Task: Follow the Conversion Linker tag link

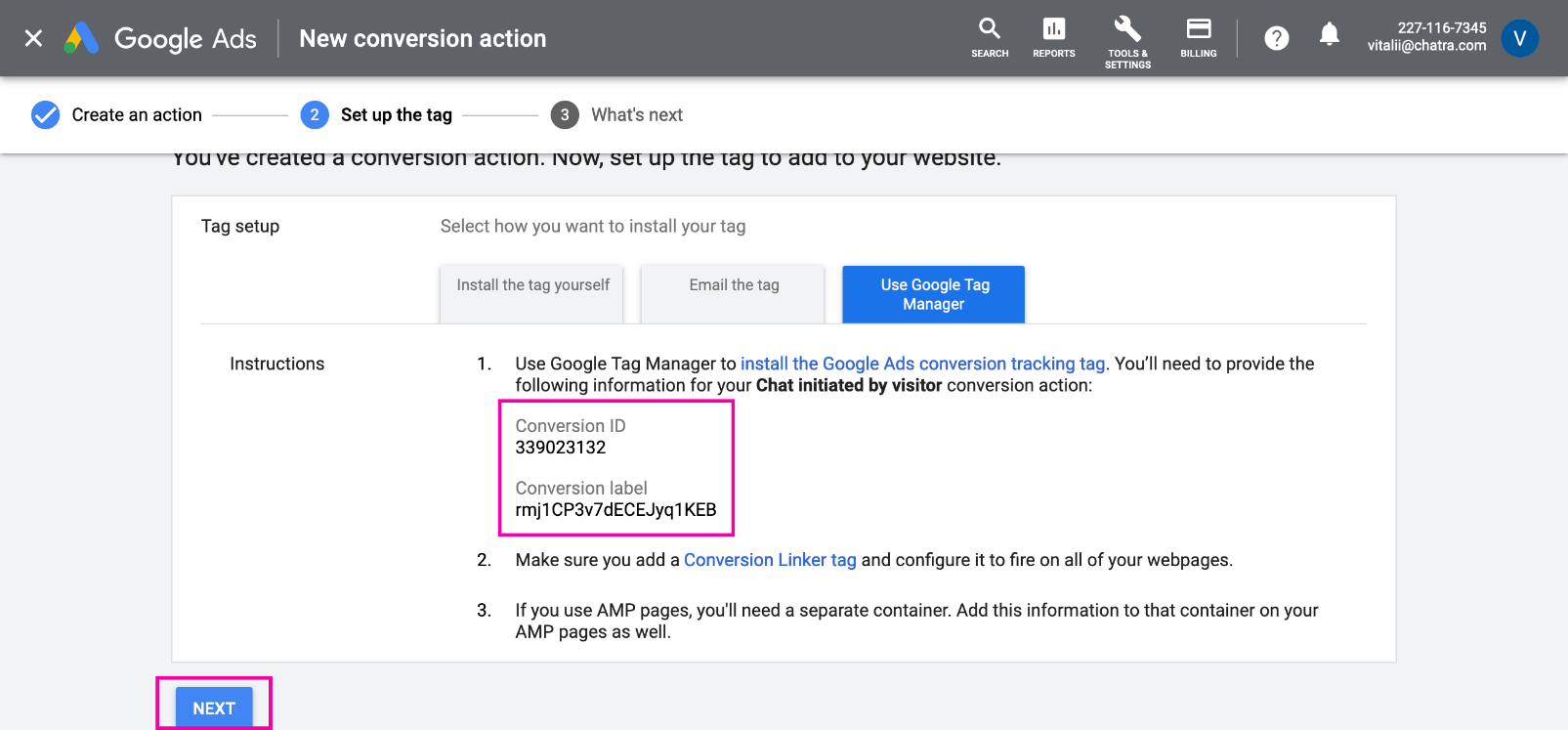Action: (x=770, y=560)
